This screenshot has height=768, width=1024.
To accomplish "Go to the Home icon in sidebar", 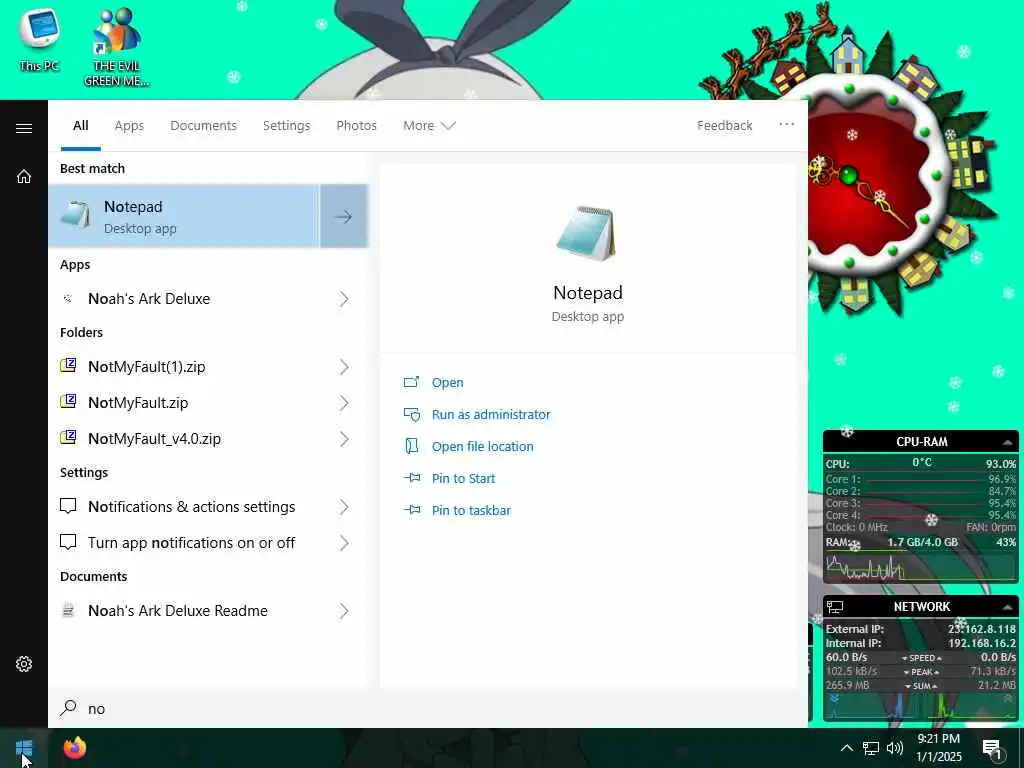I will tap(24, 176).
